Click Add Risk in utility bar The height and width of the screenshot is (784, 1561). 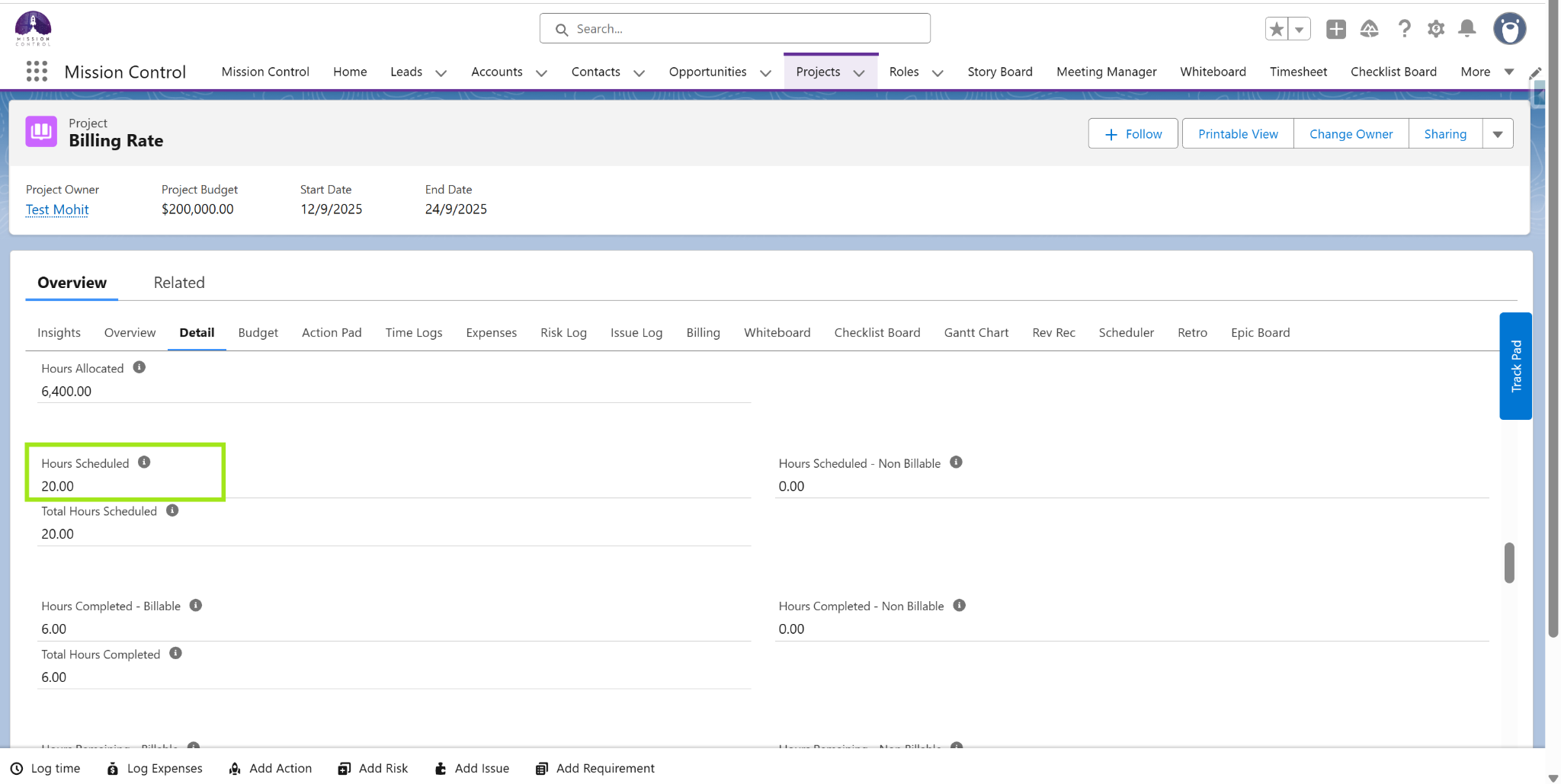point(373,768)
